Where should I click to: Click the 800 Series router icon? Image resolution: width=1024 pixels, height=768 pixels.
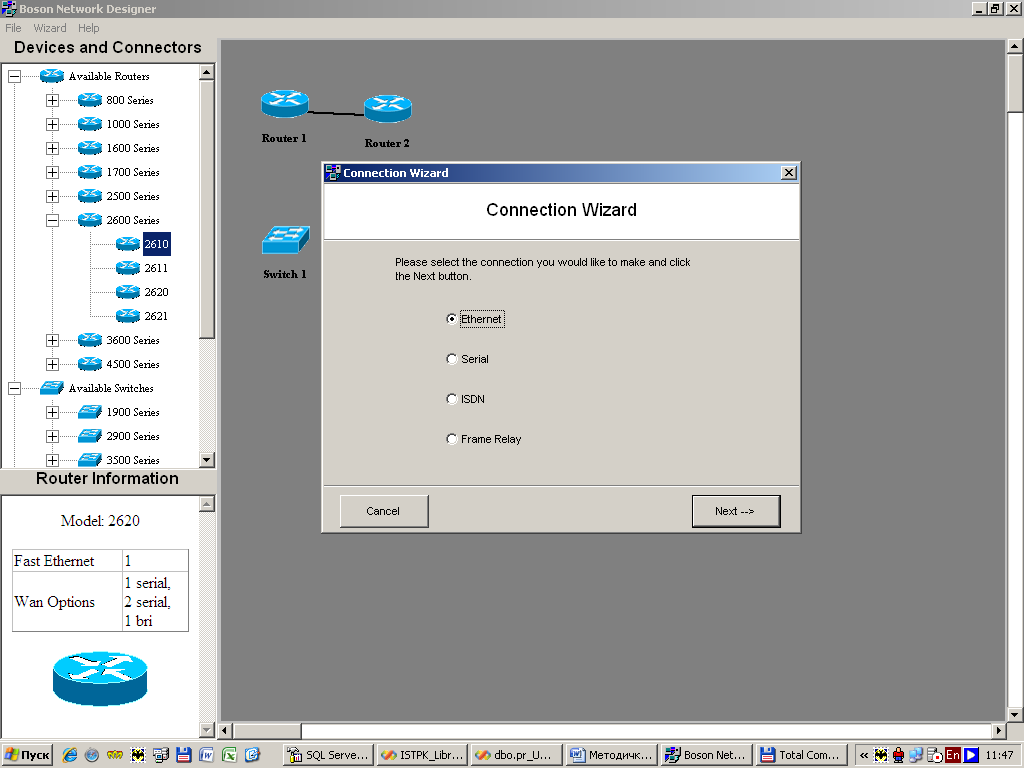89,100
